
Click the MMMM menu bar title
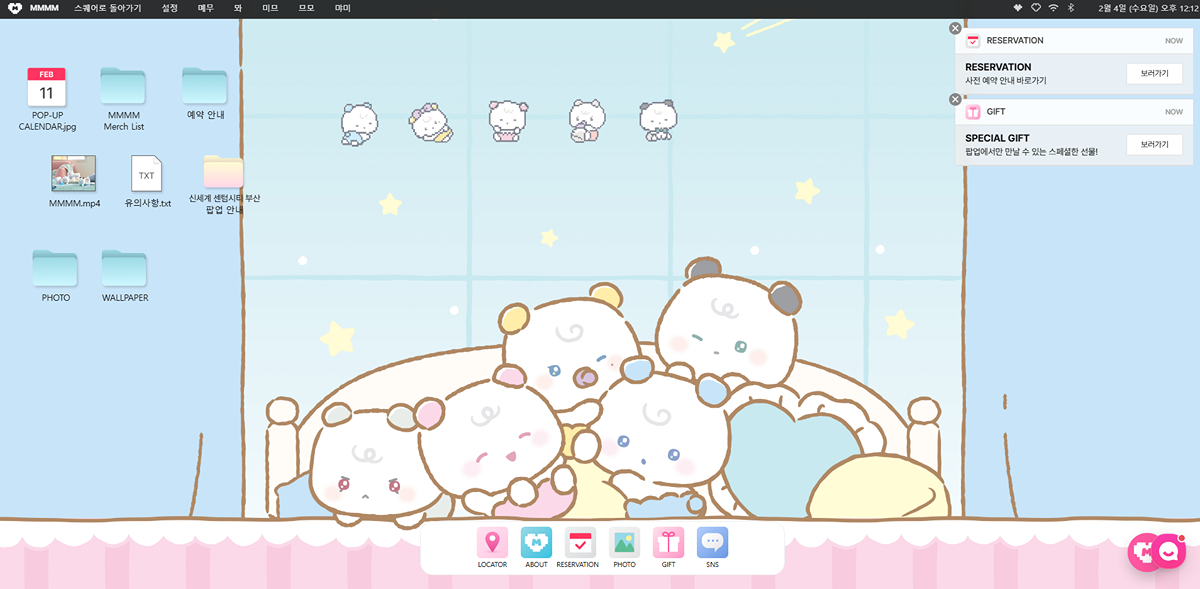pos(44,8)
